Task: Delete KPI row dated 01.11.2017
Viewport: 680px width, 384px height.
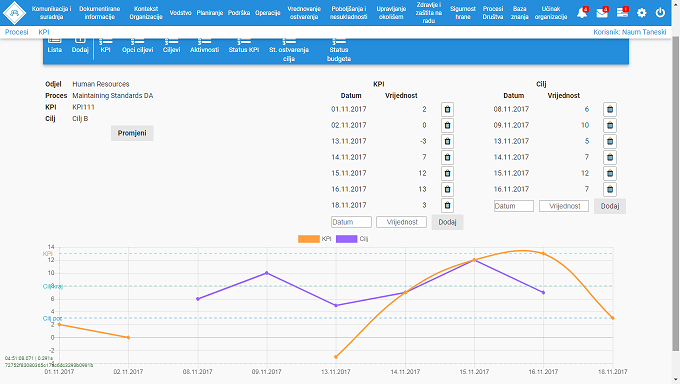Action: (x=447, y=109)
